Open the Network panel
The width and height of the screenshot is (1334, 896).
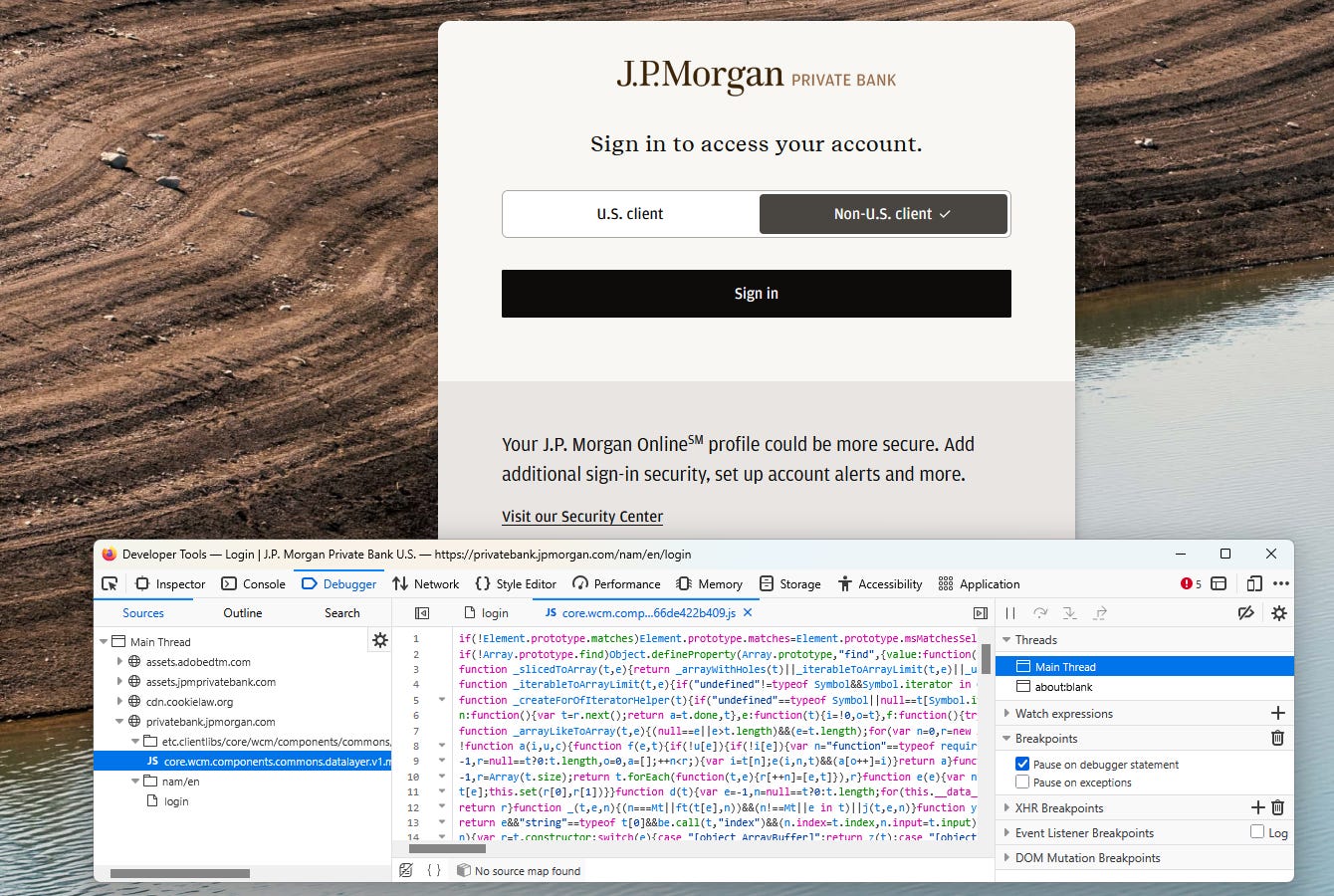(x=426, y=583)
